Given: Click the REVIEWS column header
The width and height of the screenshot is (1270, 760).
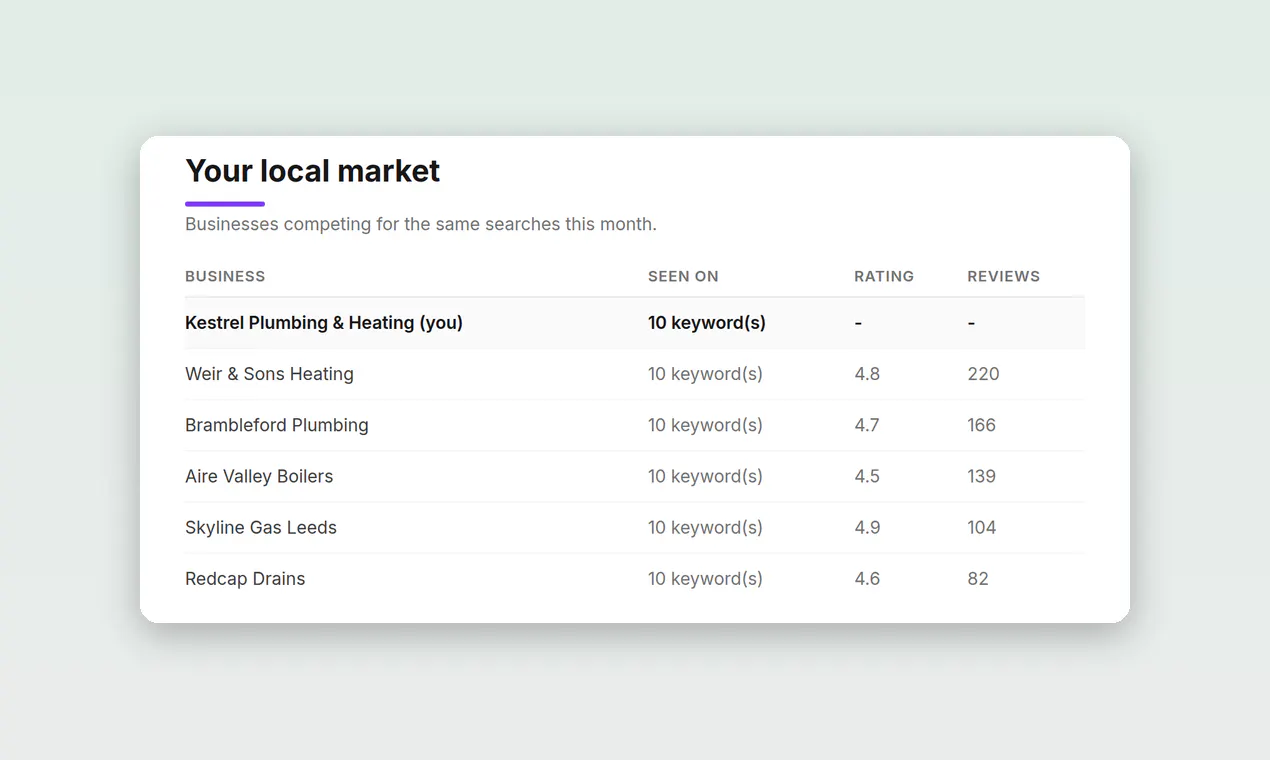Looking at the screenshot, I should [1003, 276].
